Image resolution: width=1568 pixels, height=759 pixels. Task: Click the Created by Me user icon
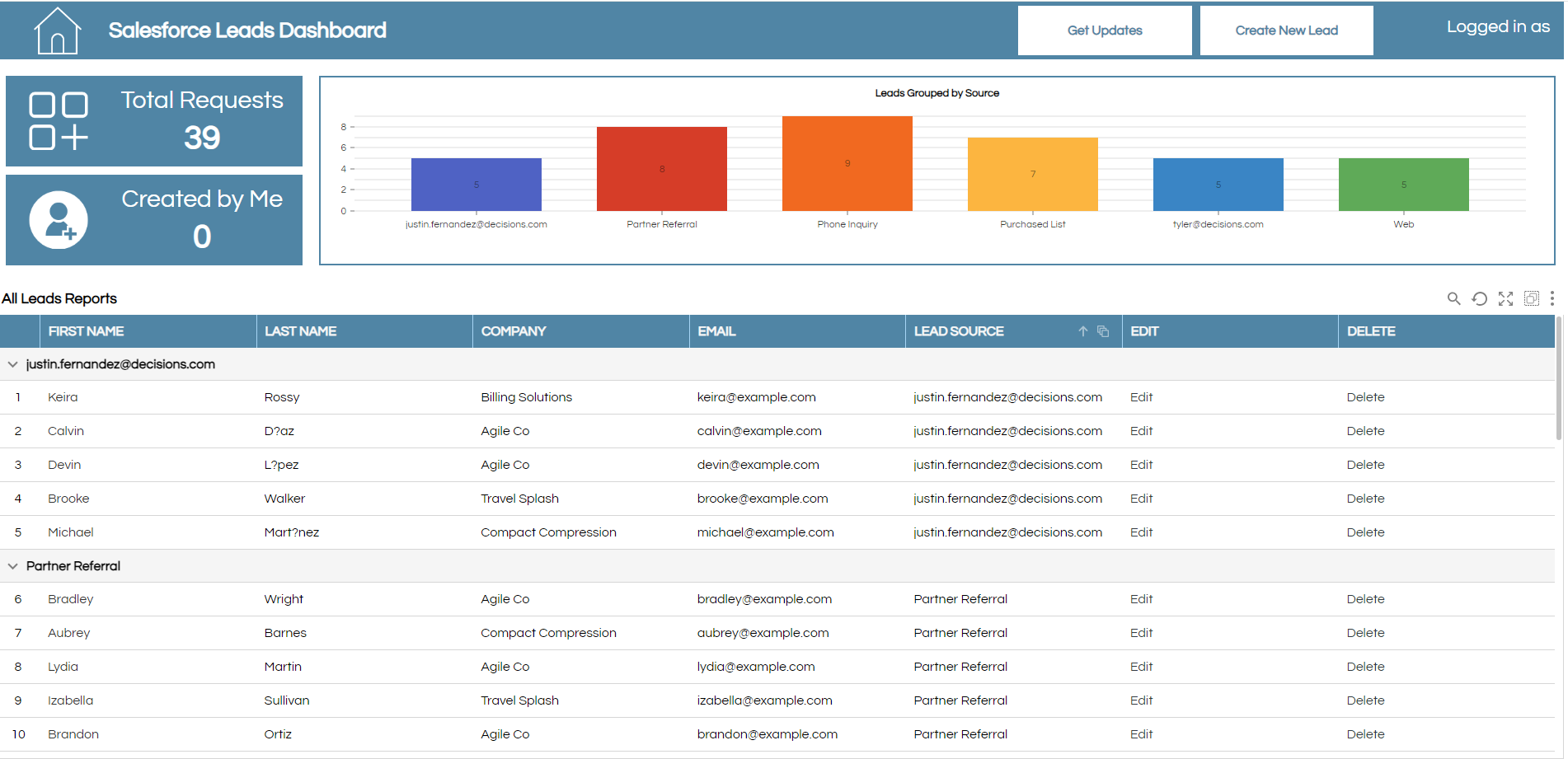pyautogui.click(x=59, y=220)
